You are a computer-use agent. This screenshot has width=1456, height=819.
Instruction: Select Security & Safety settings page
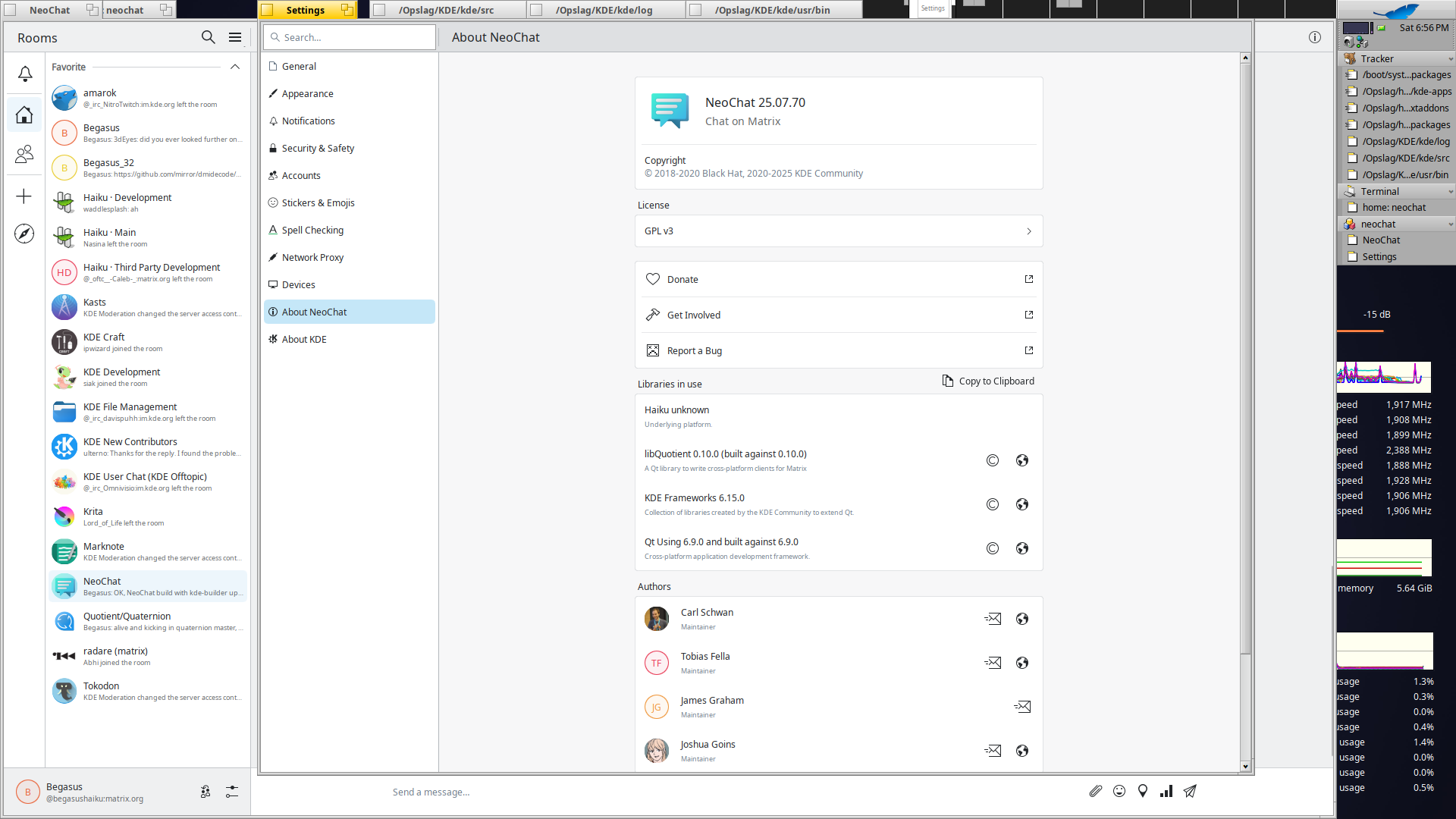tap(318, 149)
